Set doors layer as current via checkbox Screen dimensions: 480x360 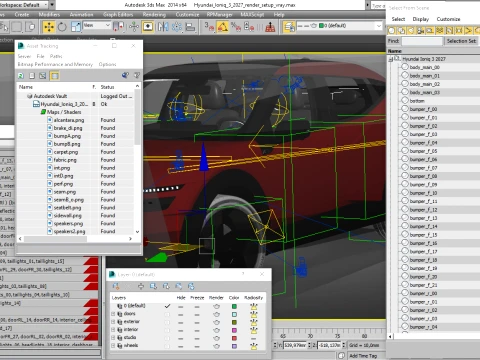tap(167, 314)
